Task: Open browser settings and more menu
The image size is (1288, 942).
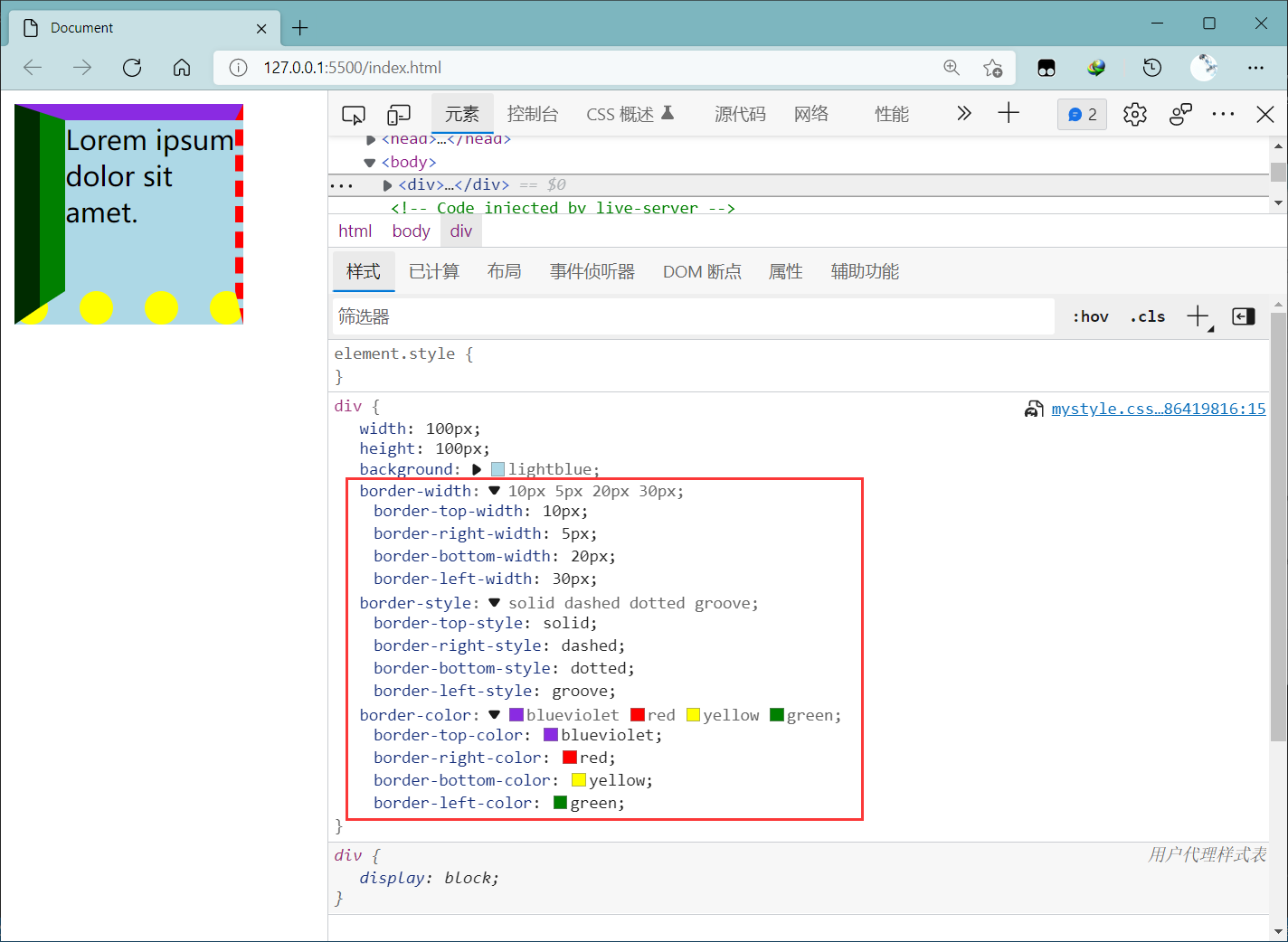Action: pos(1255,68)
